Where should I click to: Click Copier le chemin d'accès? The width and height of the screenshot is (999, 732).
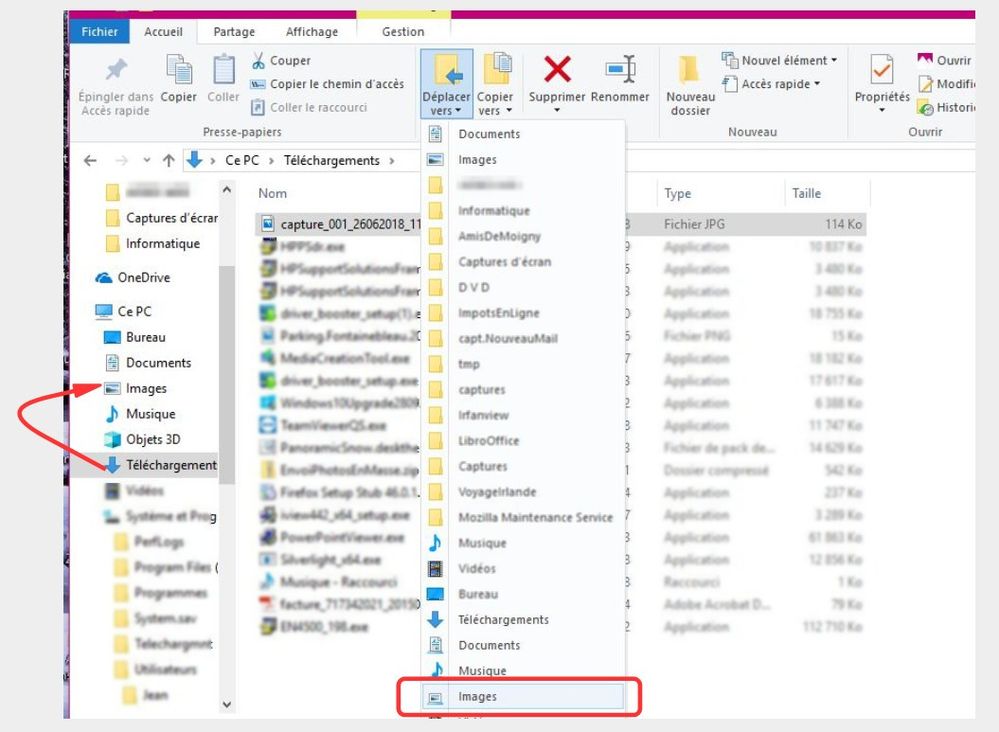[336, 84]
